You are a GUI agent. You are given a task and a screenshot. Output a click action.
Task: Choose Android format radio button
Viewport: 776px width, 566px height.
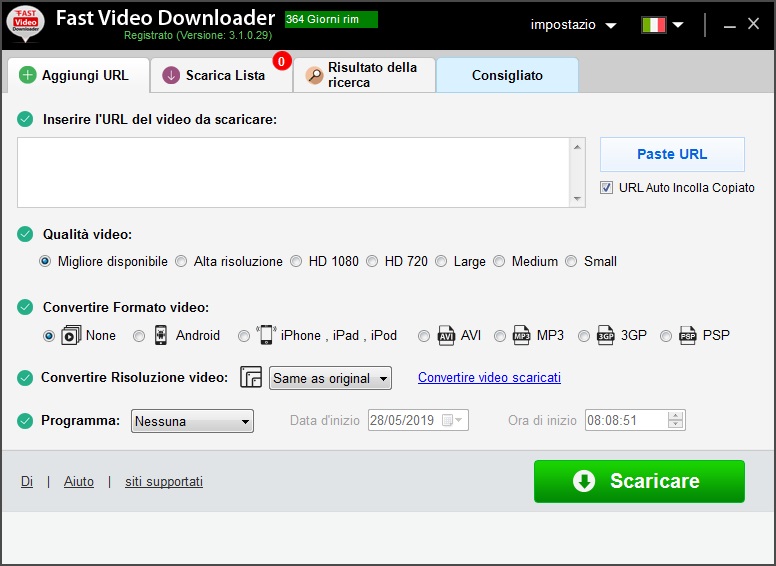(139, 336)
